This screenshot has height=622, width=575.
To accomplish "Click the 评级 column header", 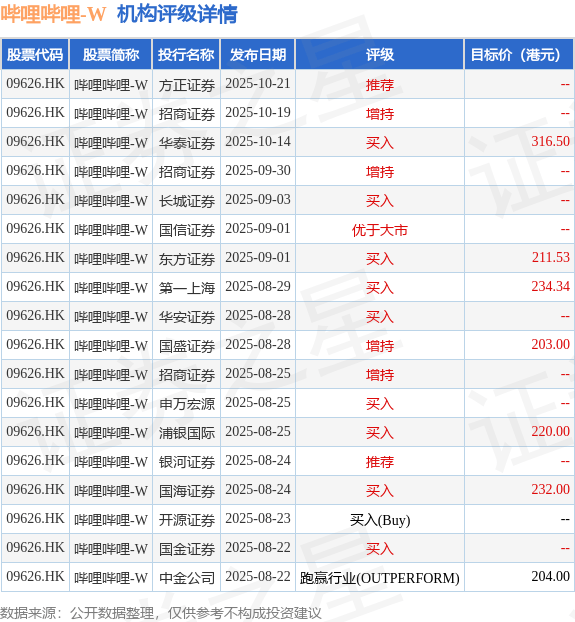I will coord(380,54).
